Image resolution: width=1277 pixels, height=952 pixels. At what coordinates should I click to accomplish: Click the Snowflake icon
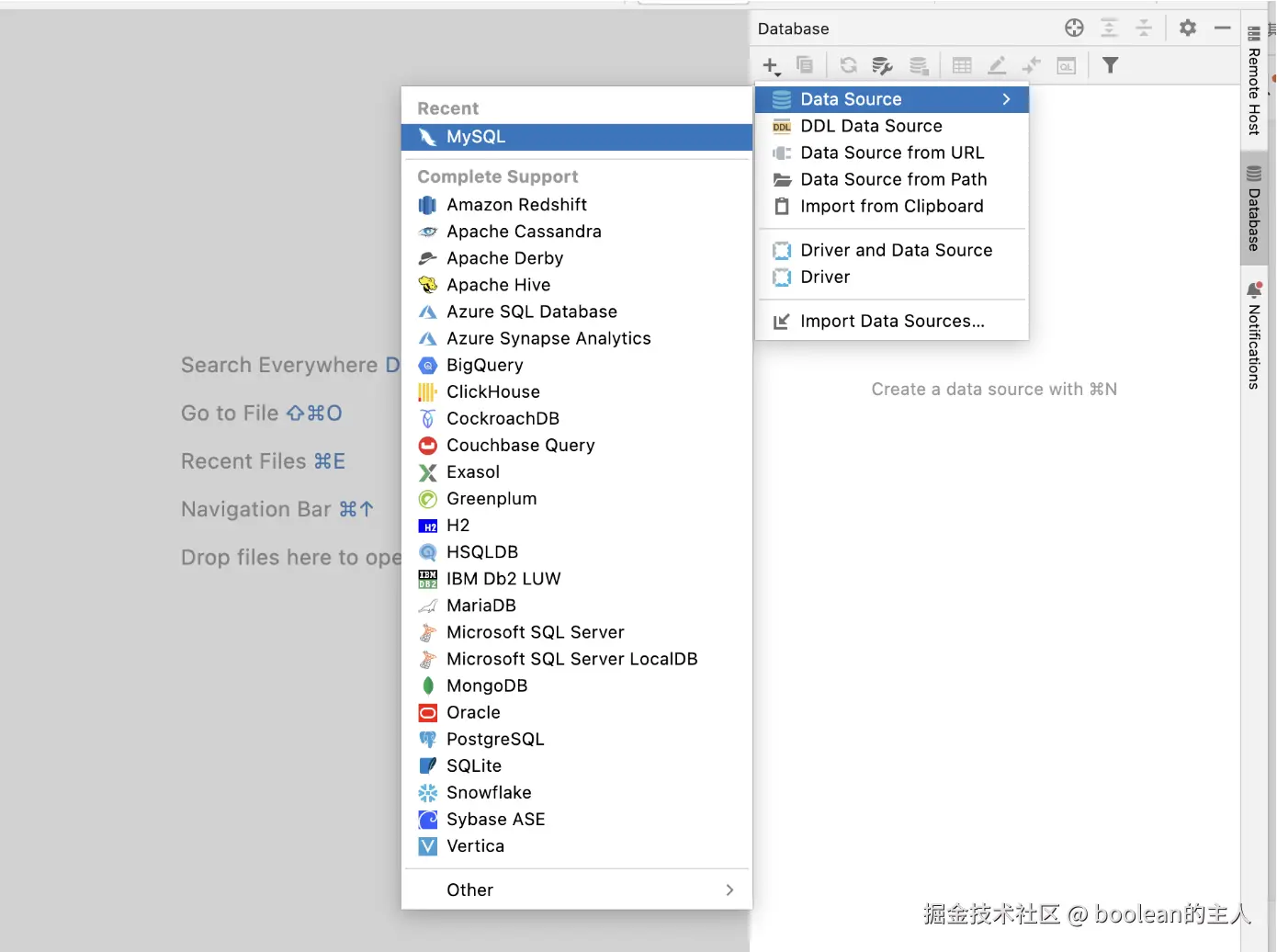(x=428, y=792)
